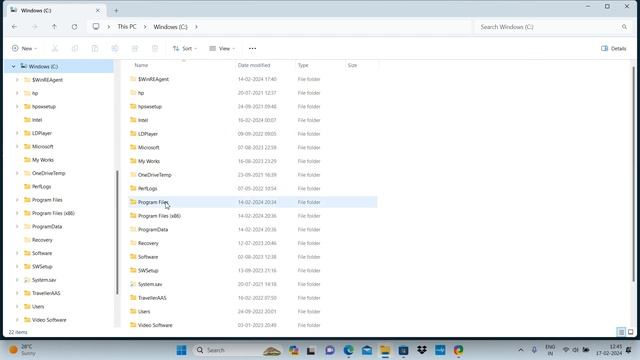640x360 pixels.
Task: Click the navigation pane scrollbar
Action: point(117,232)
